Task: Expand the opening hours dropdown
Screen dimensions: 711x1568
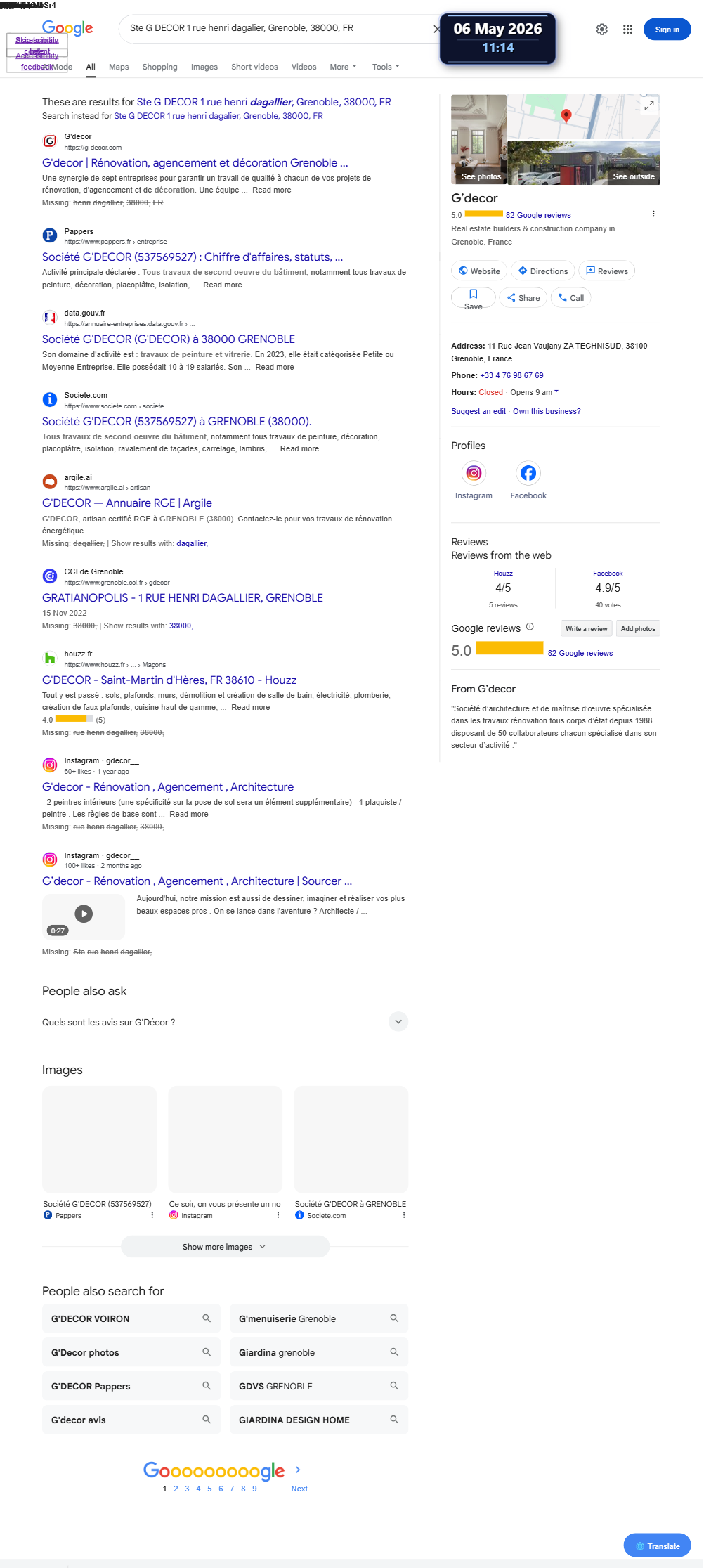Action: point(556,391)
